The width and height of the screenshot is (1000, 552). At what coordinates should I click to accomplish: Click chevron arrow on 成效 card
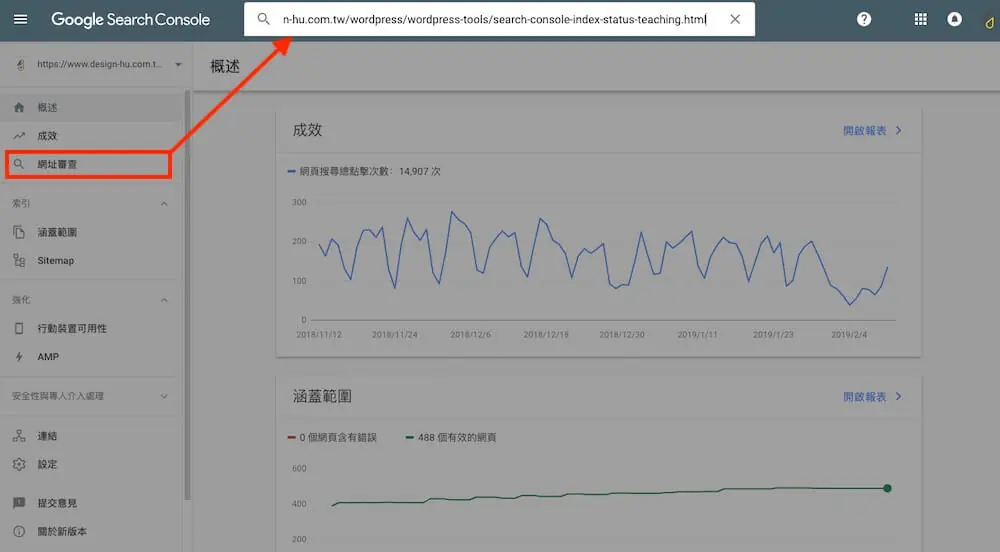point(899,131)
